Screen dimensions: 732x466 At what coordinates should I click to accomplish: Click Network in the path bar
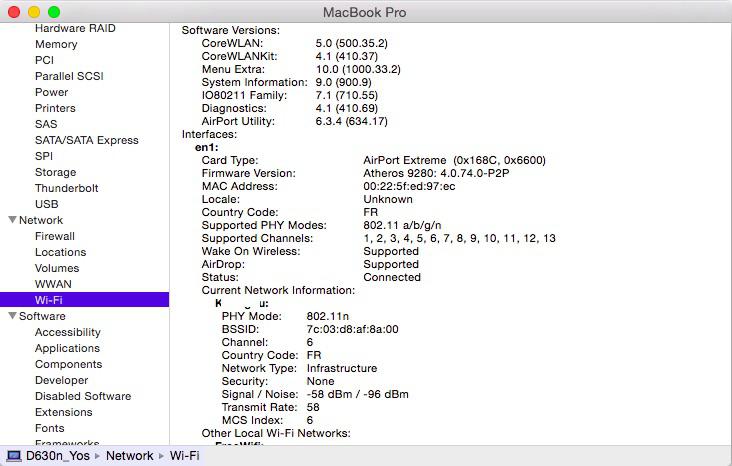coord(129,456)
